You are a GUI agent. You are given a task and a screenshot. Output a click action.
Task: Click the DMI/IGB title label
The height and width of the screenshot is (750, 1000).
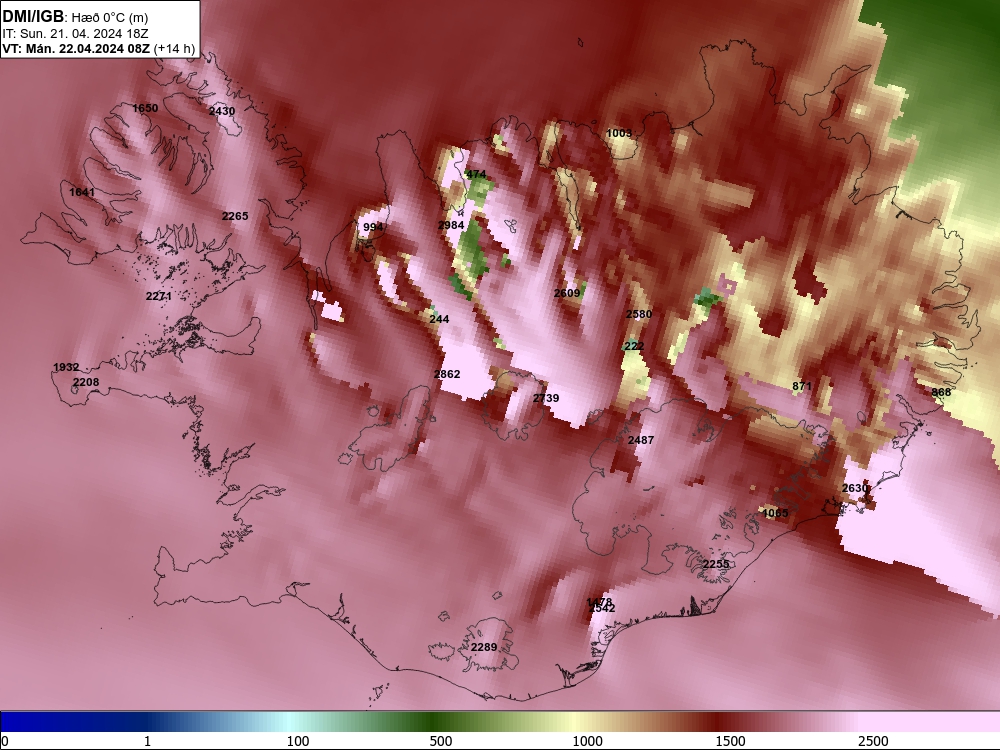(33, 17)
